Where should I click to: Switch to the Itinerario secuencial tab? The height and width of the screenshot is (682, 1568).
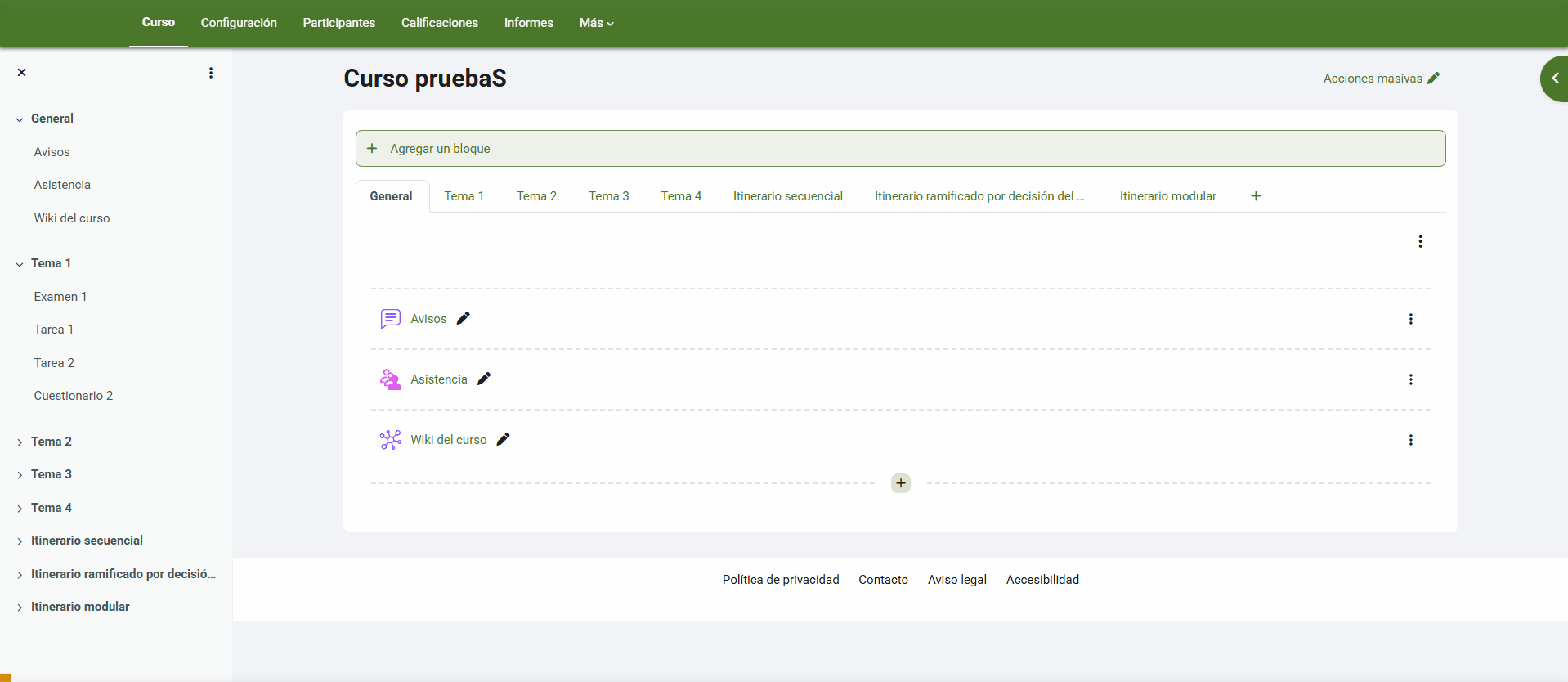[788, 196]
